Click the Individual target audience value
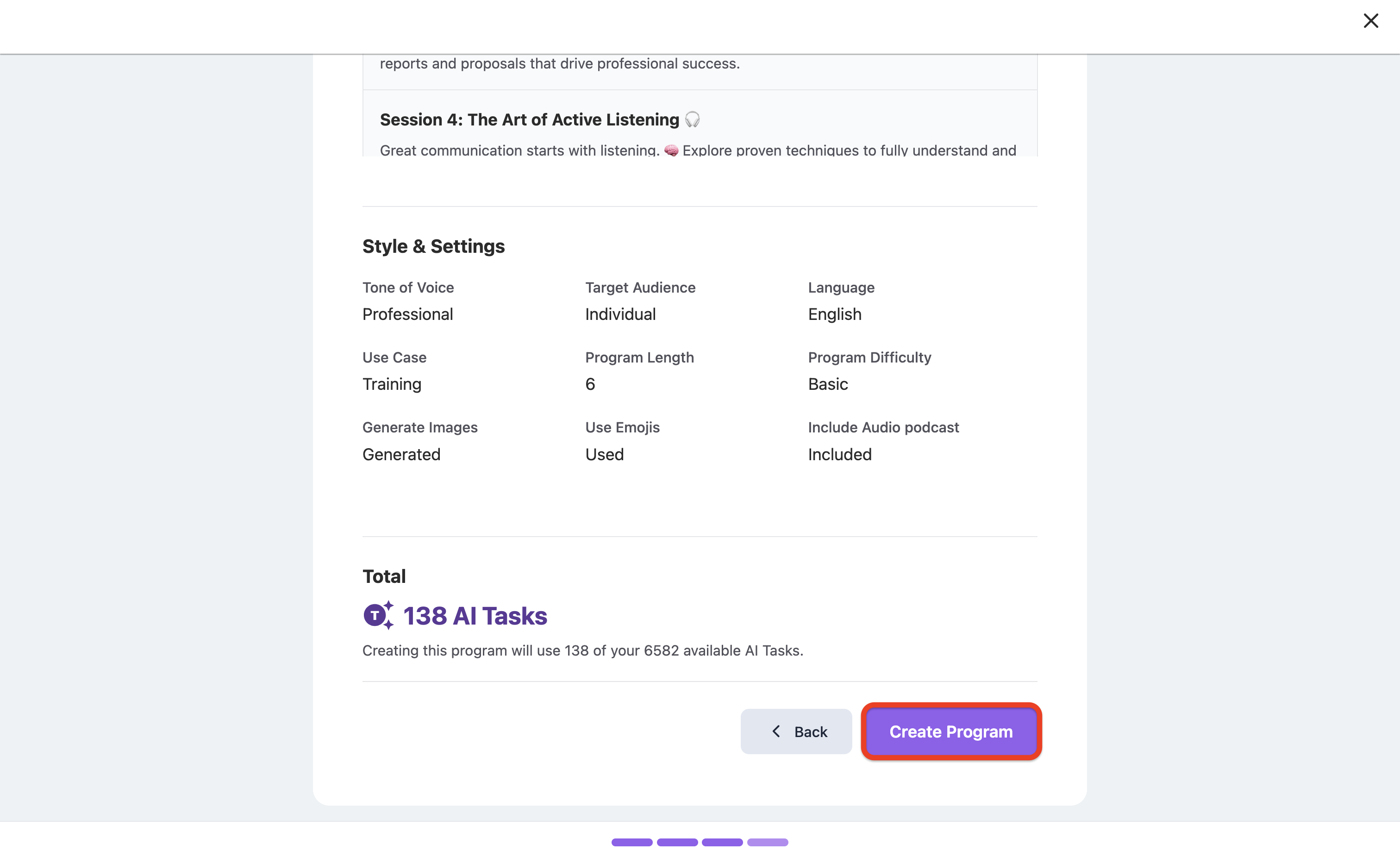This screenshot has width=1400, height=863. coord(620,314)
